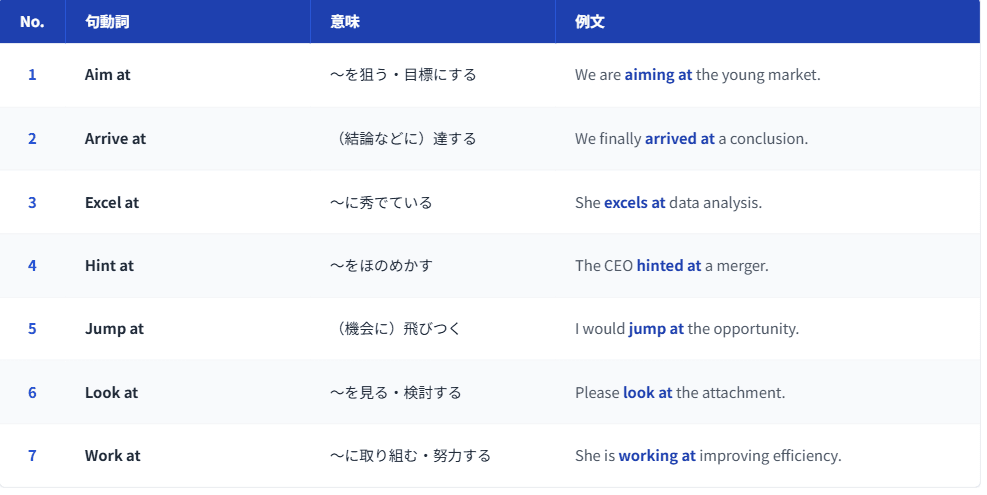Click the highlighted "hinted at" phrase
The image size is (987, 495).
pos(668,266)
